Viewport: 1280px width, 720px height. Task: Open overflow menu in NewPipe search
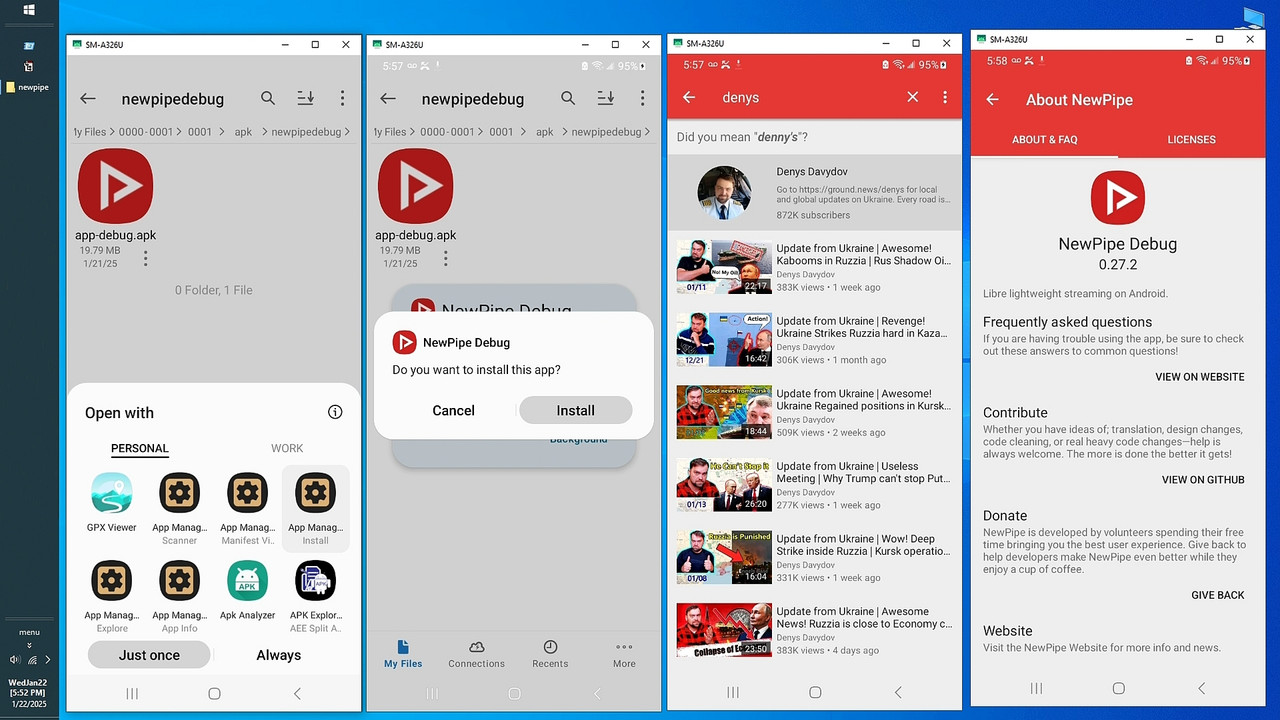[x=945, y=97]
